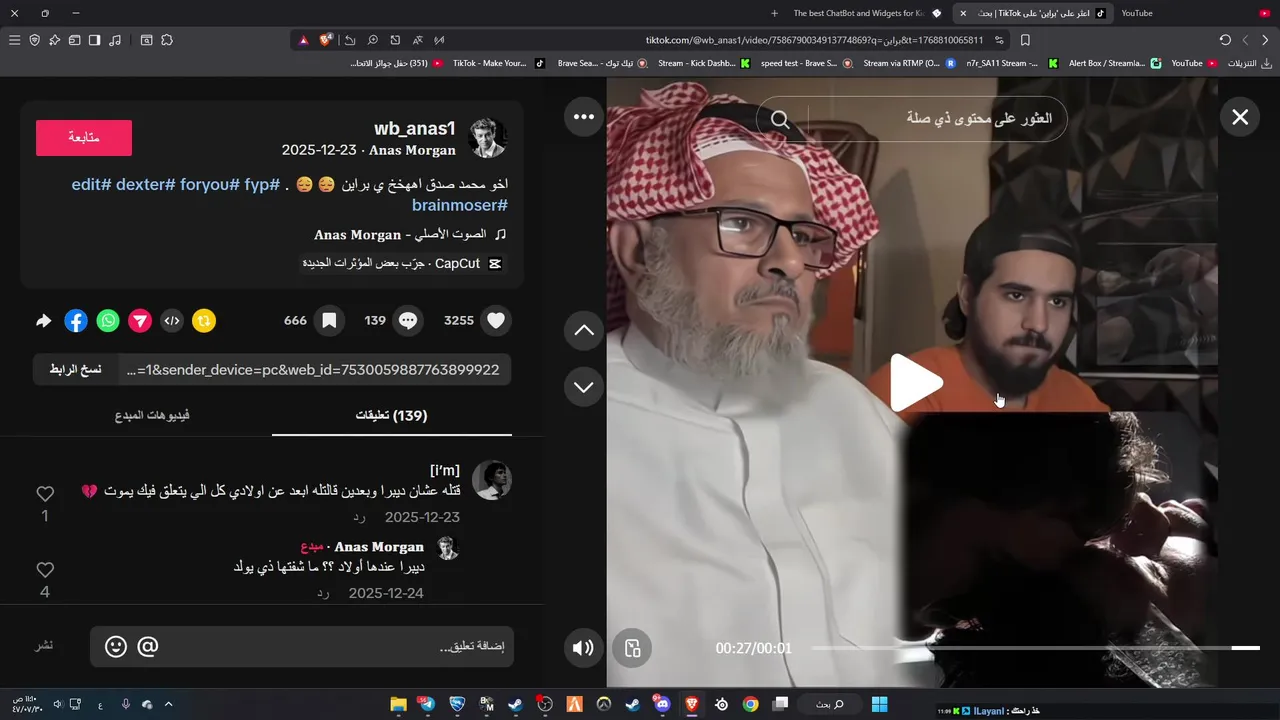The width and height of the screenshot is (1280, 720).
Task: Switch to the (139) تعليقات comments tab
Action: [x=392, y=415]
